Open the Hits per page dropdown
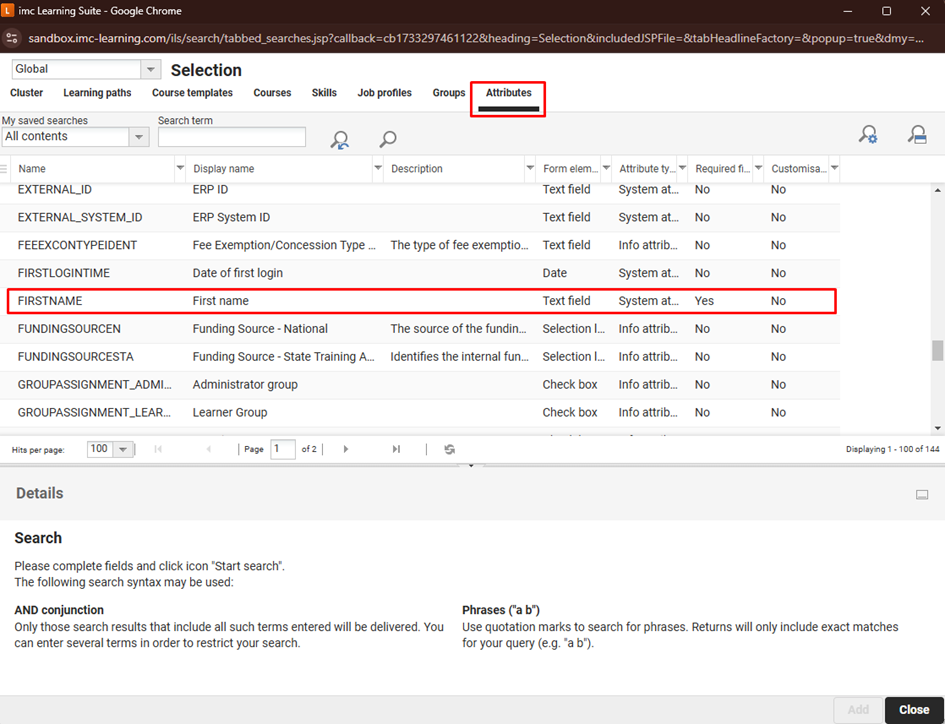The height and width of the screenshot is (724, 945). pyautogui.click(x=123, y=450)
